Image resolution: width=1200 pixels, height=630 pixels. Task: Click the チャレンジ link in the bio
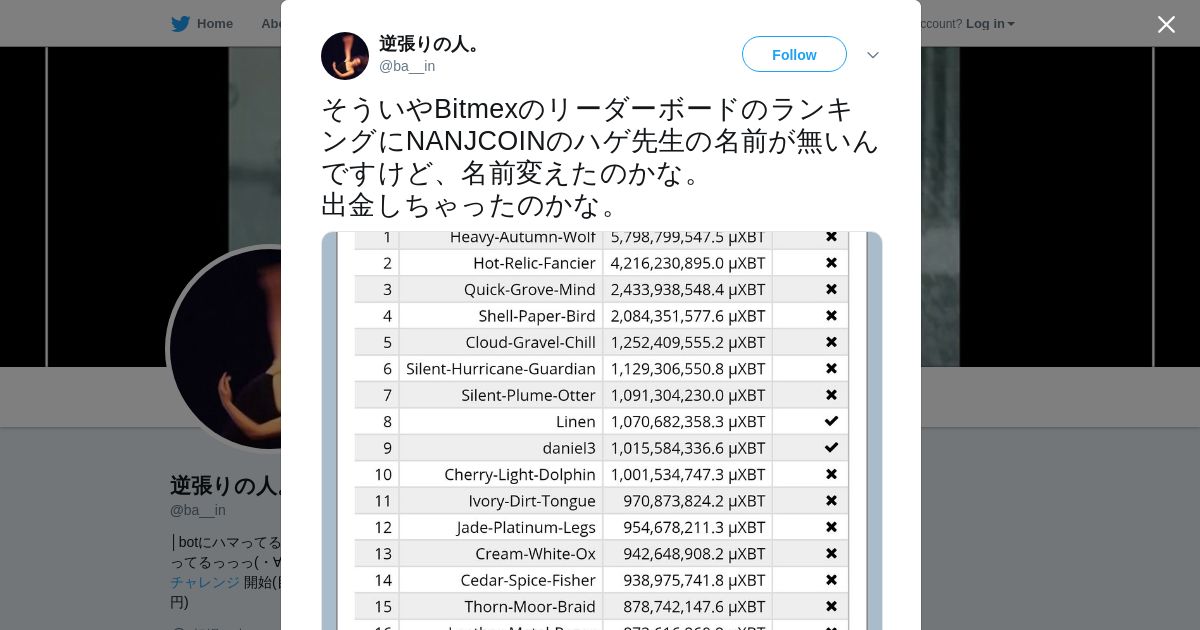(205, 582)
